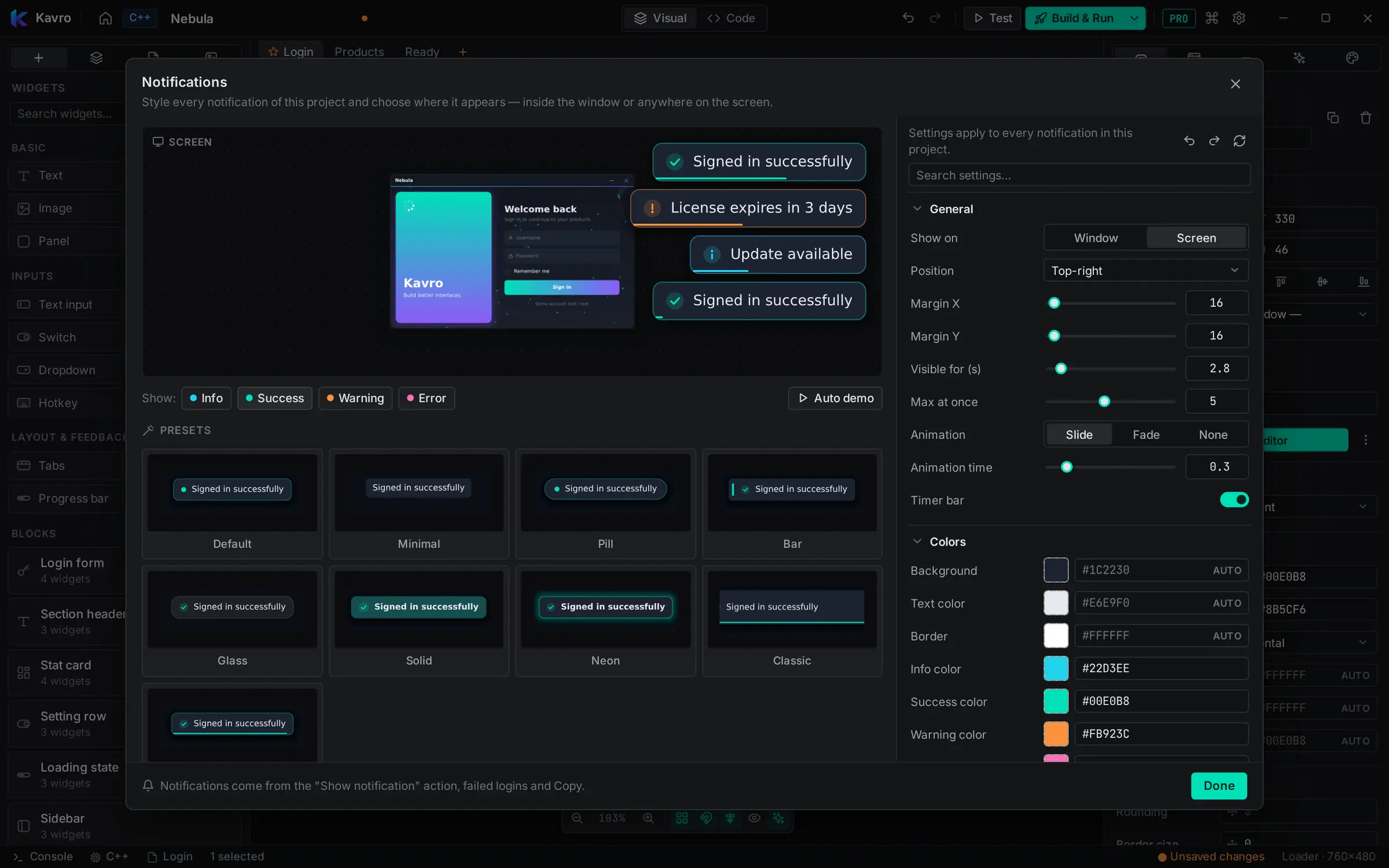Choose None animation

coord(1212,435)
